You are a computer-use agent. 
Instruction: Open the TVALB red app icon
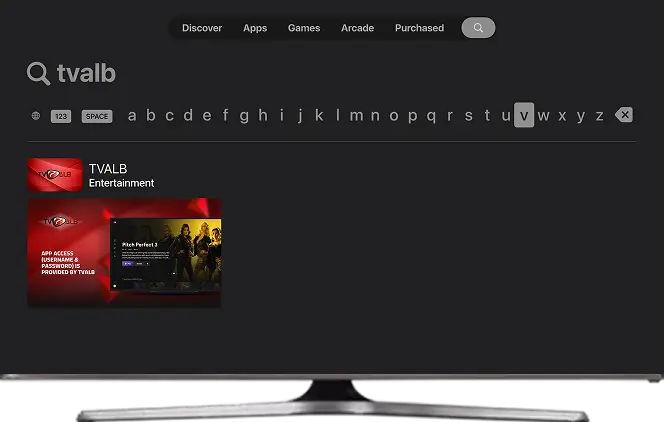(x=55, y=175)
